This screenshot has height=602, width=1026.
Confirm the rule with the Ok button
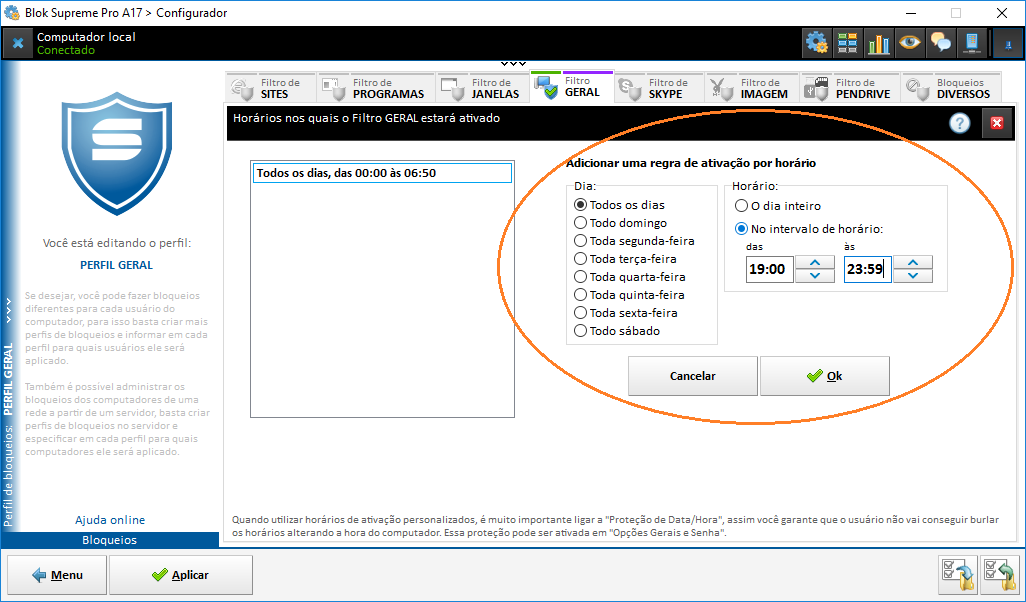point(825,376)
